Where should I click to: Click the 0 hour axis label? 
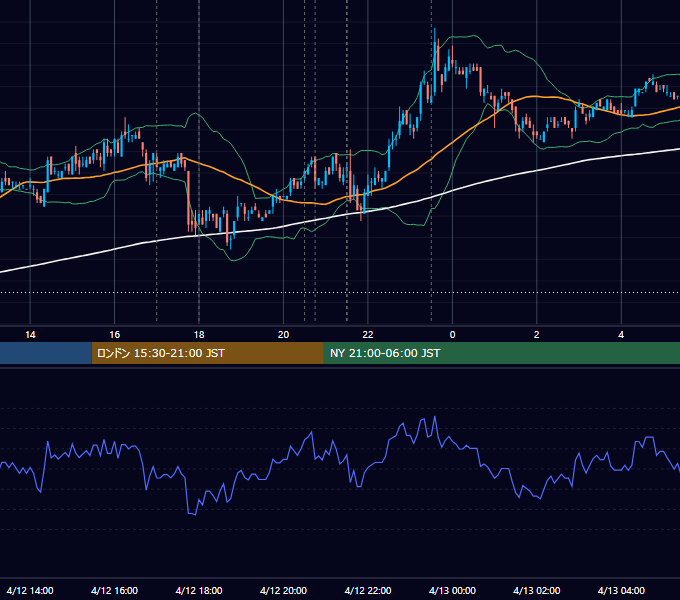[452, 335]
